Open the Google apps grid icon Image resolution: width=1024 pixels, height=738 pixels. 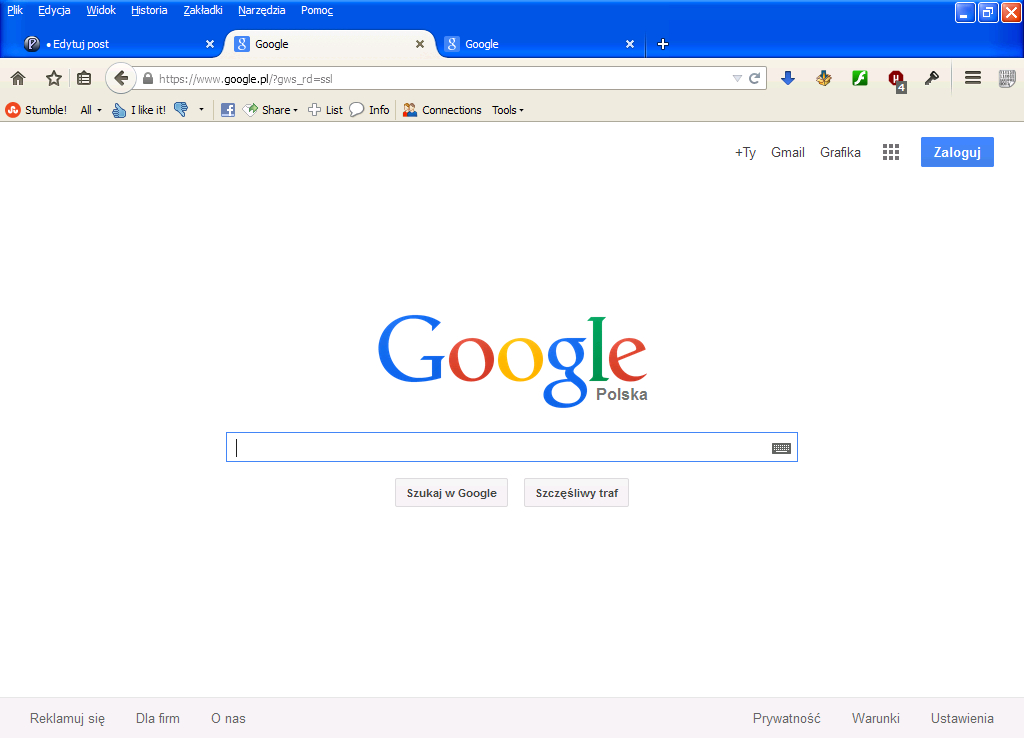[891, 152]
